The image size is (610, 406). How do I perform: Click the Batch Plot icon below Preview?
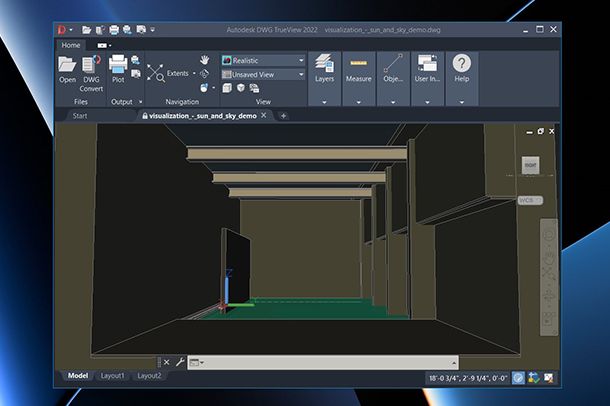click(x=136, y=74)
